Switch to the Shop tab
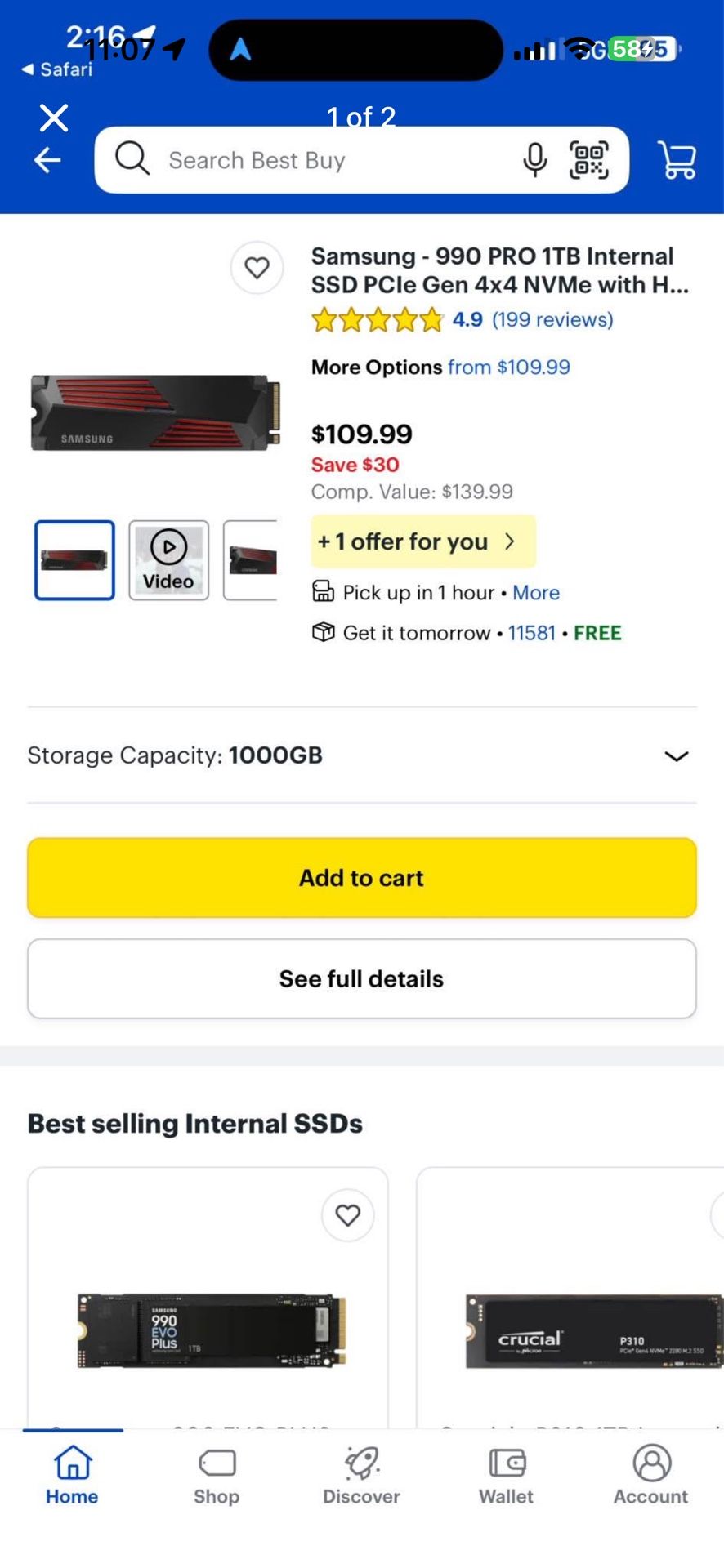This screenshot has height=1568, width=724. pos(217,1477)
